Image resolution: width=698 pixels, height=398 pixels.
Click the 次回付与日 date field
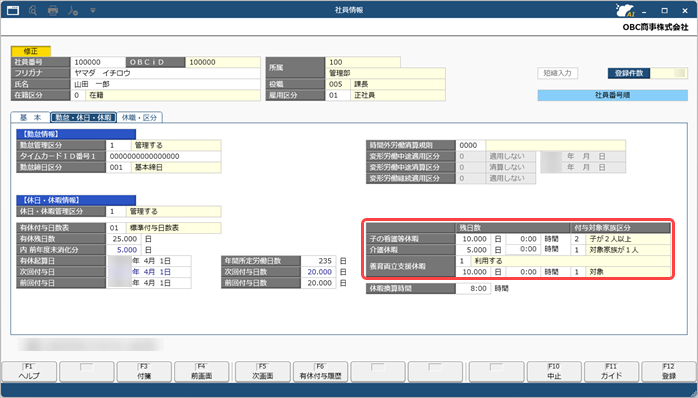pyautogui.click(x=149, y=272)
